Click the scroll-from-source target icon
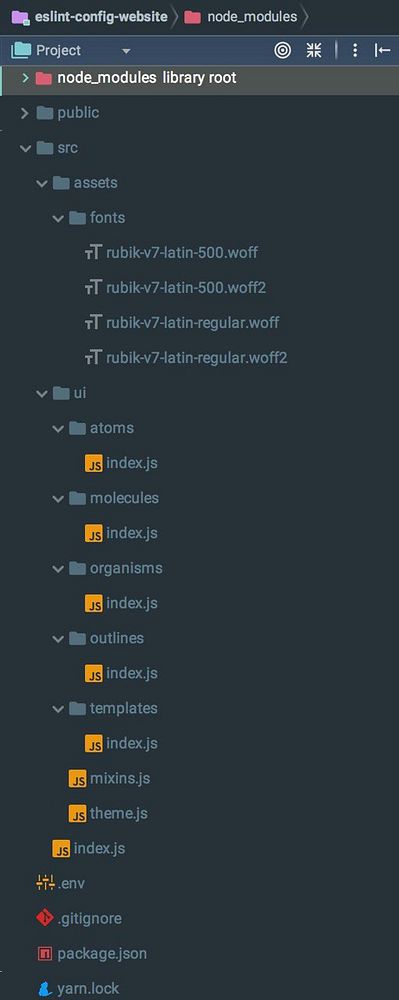The height and width of the screenshot is (1000, 399). (282, 50)
